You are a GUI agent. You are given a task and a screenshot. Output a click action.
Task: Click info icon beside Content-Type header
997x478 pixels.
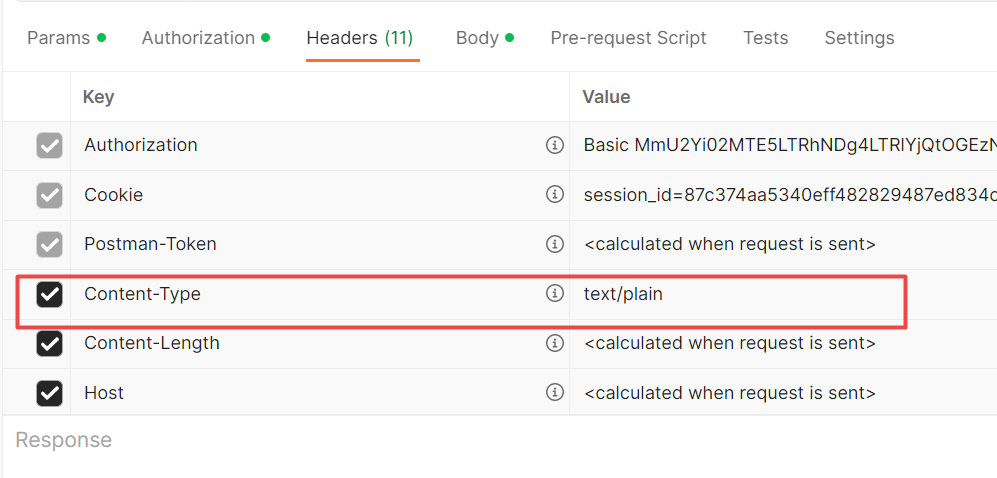pyautogui.click(x=555, y=294)
